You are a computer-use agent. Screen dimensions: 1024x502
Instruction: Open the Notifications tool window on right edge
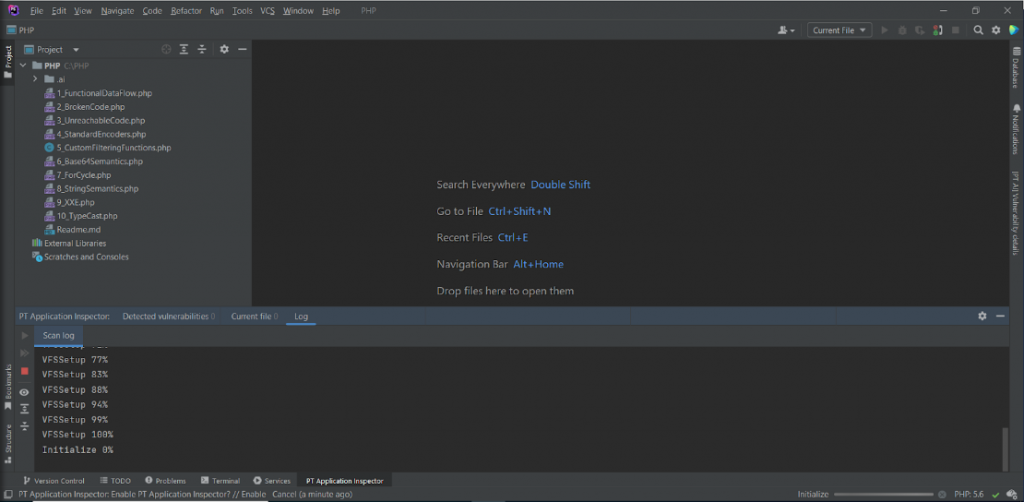click(x=1016, y=129)
